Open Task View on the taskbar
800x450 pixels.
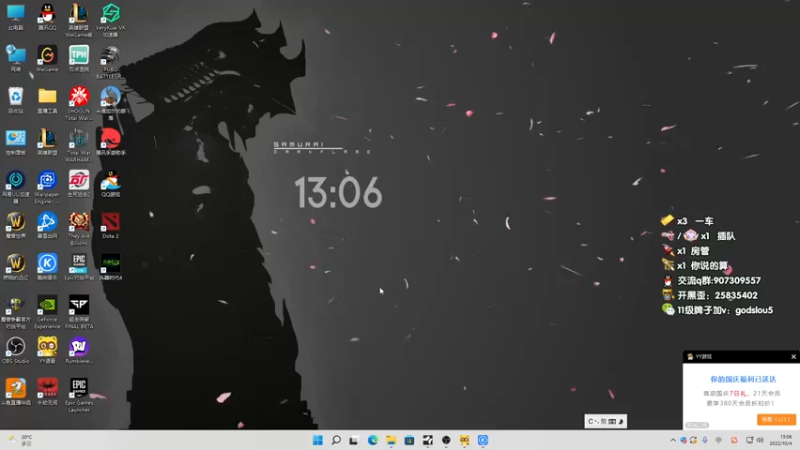click(354, 440)
